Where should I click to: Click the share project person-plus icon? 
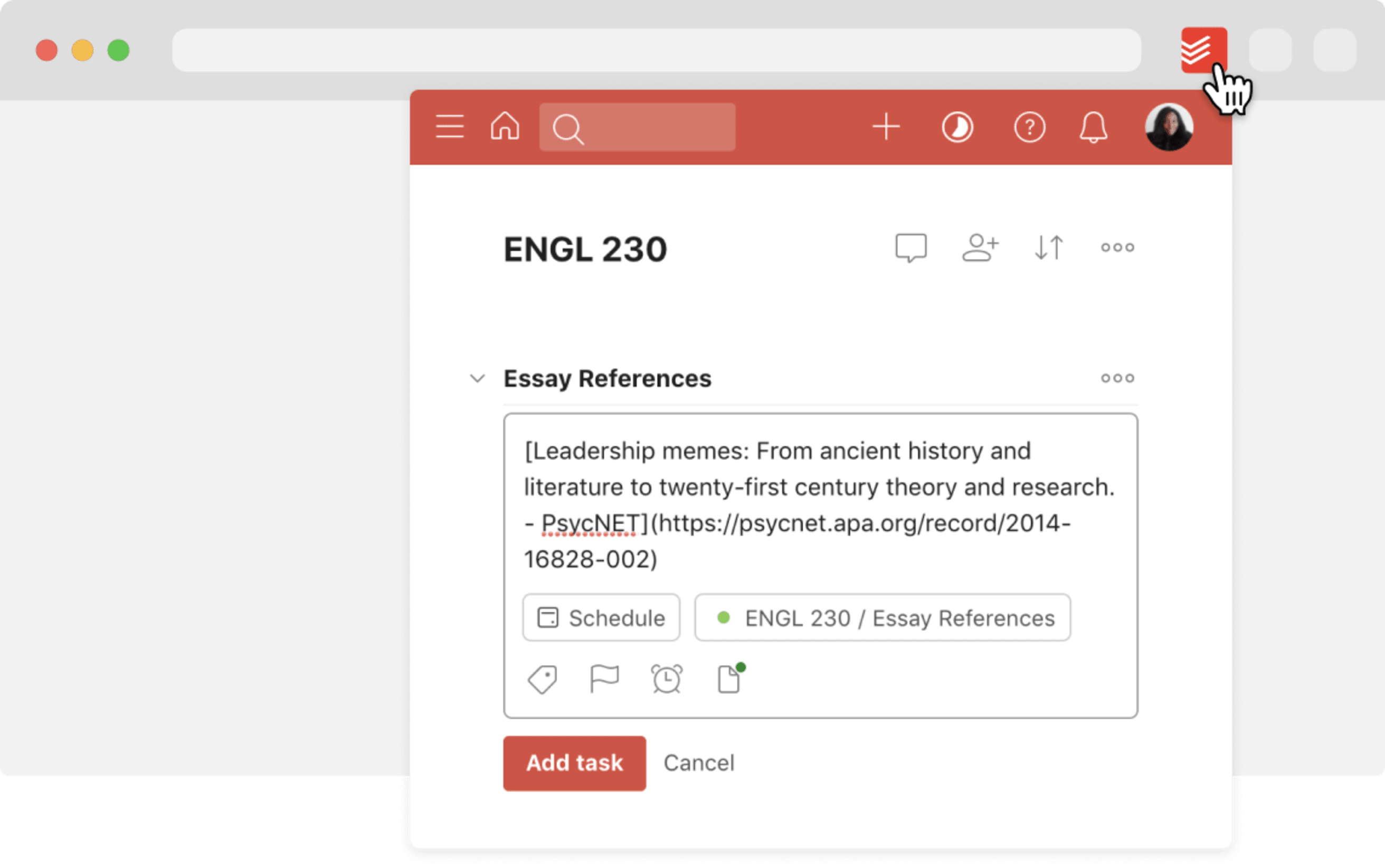pyautogui.click(x=980, y=247)
